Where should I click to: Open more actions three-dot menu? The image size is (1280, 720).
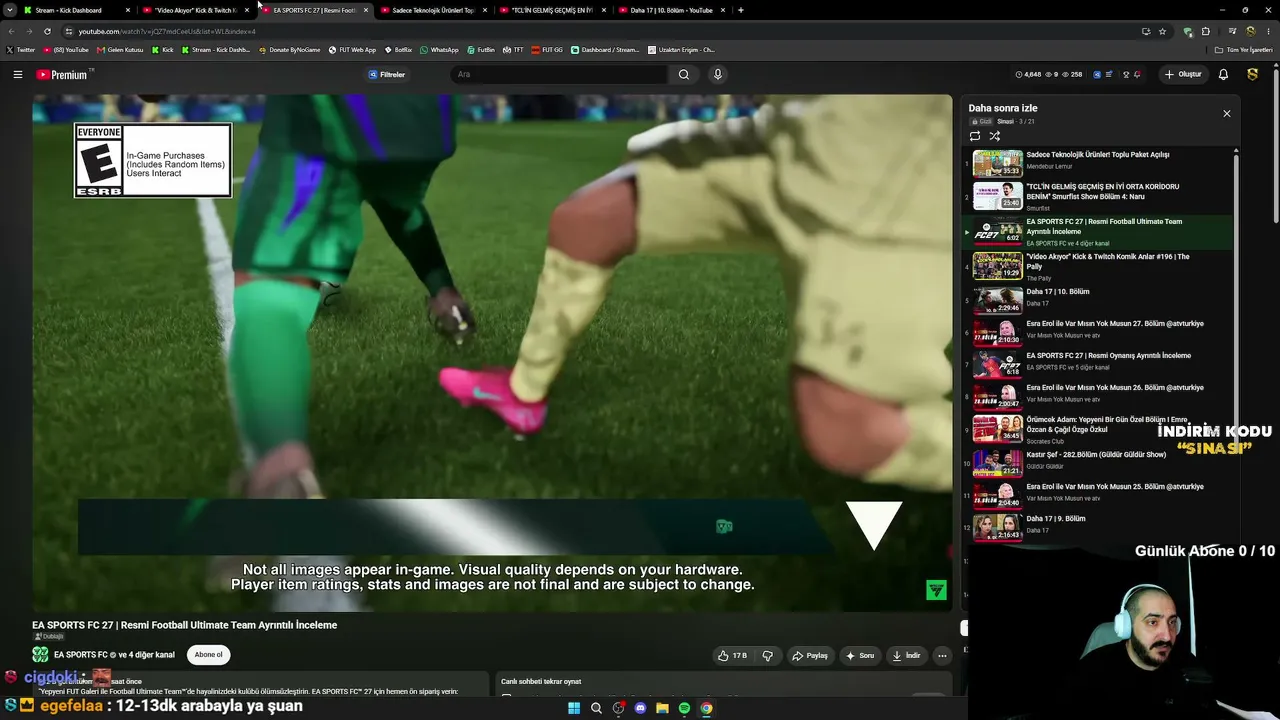[x=942, y=656]
